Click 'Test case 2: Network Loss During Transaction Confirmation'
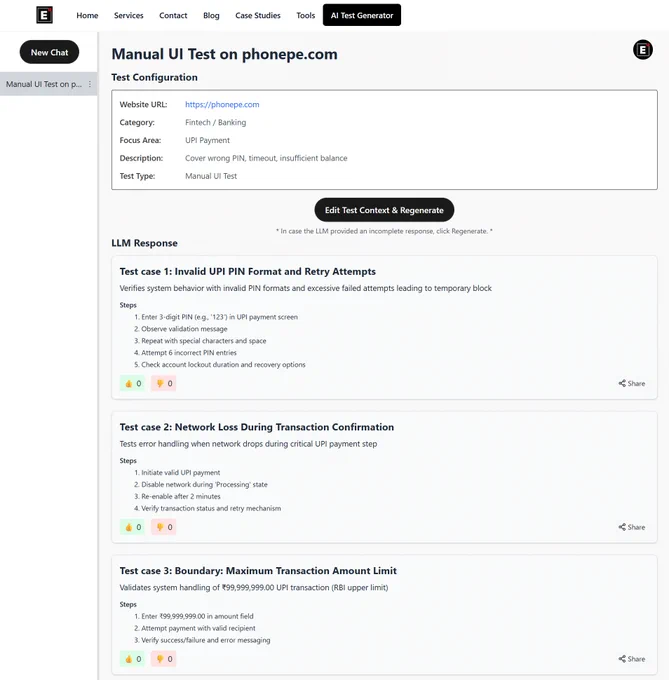This screenshot has height=680, width=669. [x=257, y=427]
